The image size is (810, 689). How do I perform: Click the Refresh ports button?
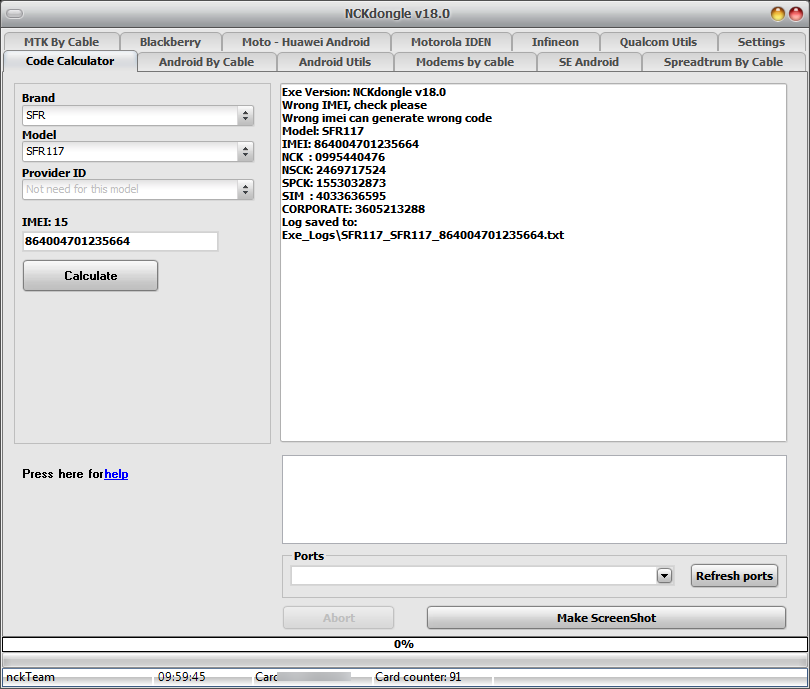pyautogui.click(x=734, y=576)
